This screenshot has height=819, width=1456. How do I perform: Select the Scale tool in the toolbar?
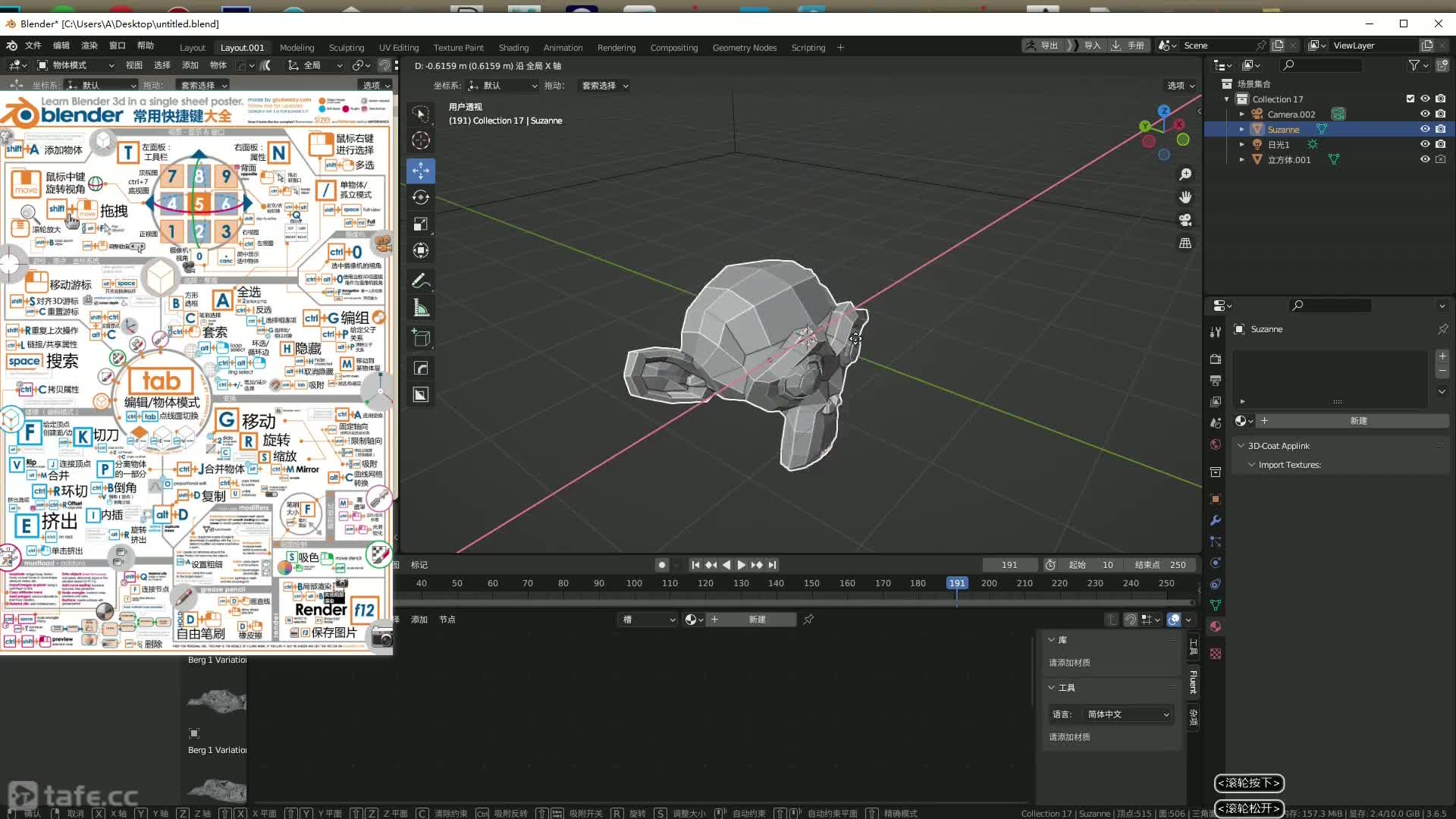[421, 224]
